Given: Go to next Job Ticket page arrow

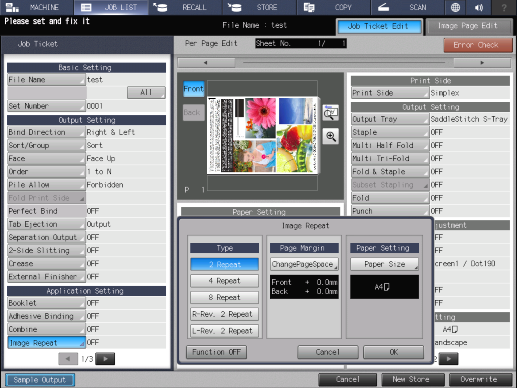Looking at the screenshot, I should (x=105, y=359).
